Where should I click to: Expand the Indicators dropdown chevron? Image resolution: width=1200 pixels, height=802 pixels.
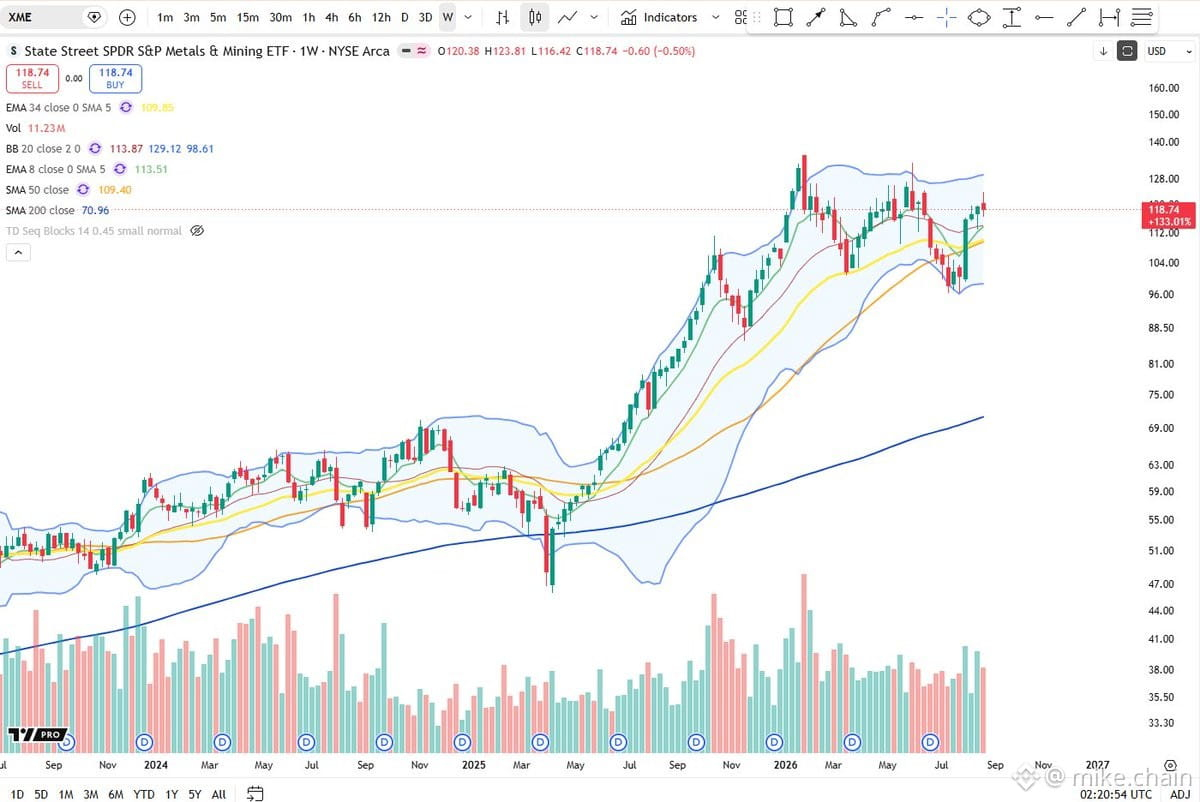[716, 17]
